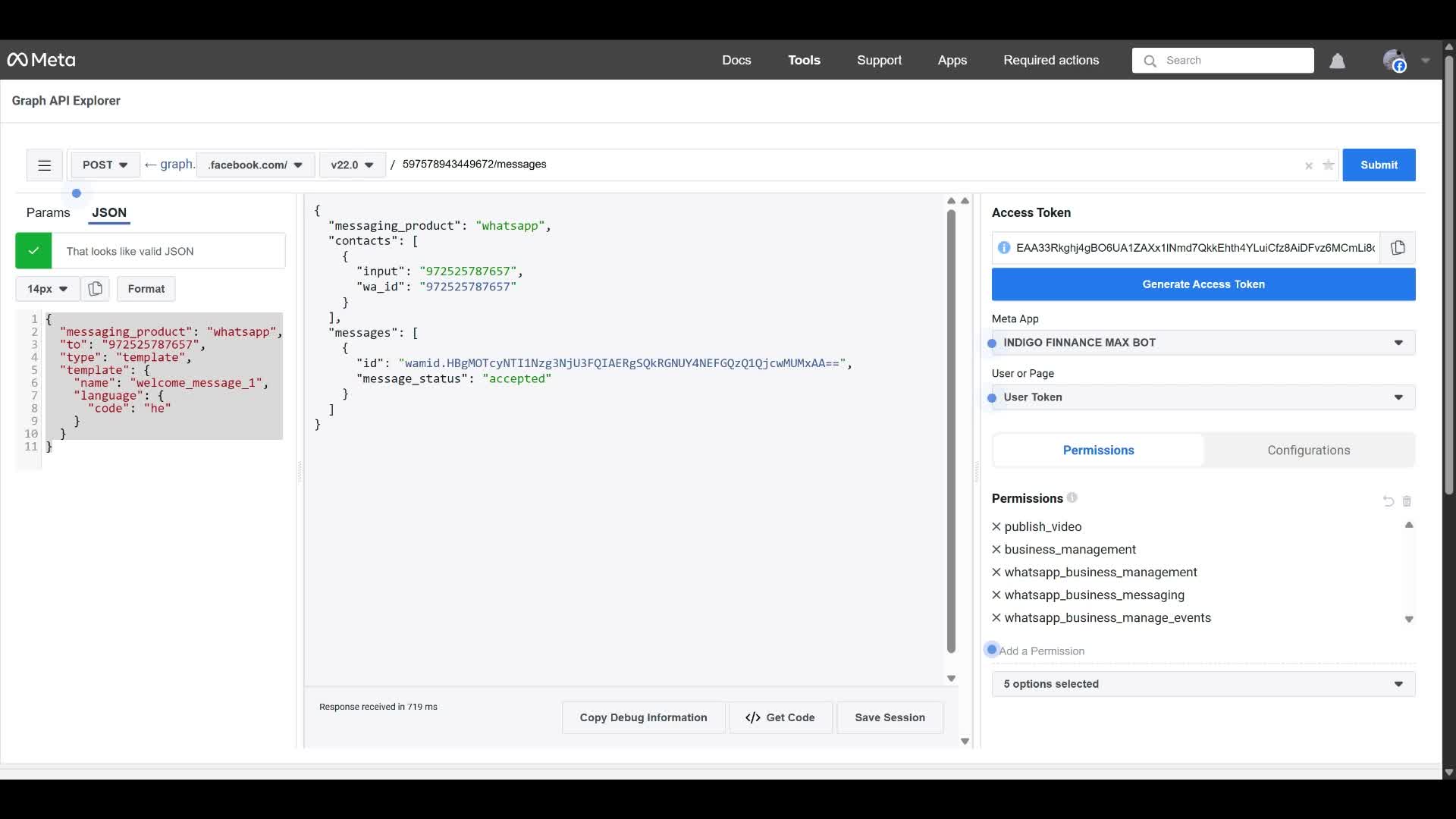The height and width of the screenshot is (819, 1456).
Task: Click Generate Access Token
Action: (1203, 284)
